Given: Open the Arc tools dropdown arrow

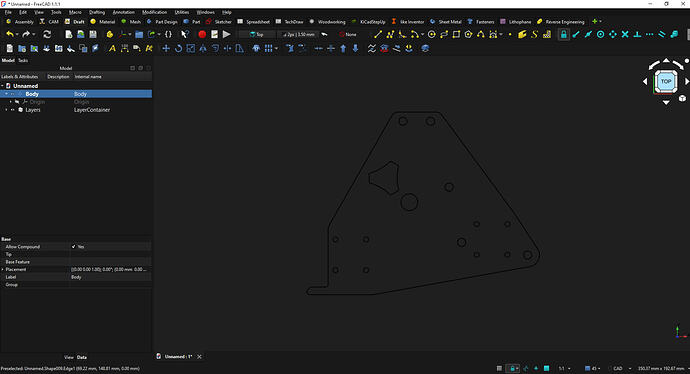Looking at the screenshot, I should tap(422, 34).
